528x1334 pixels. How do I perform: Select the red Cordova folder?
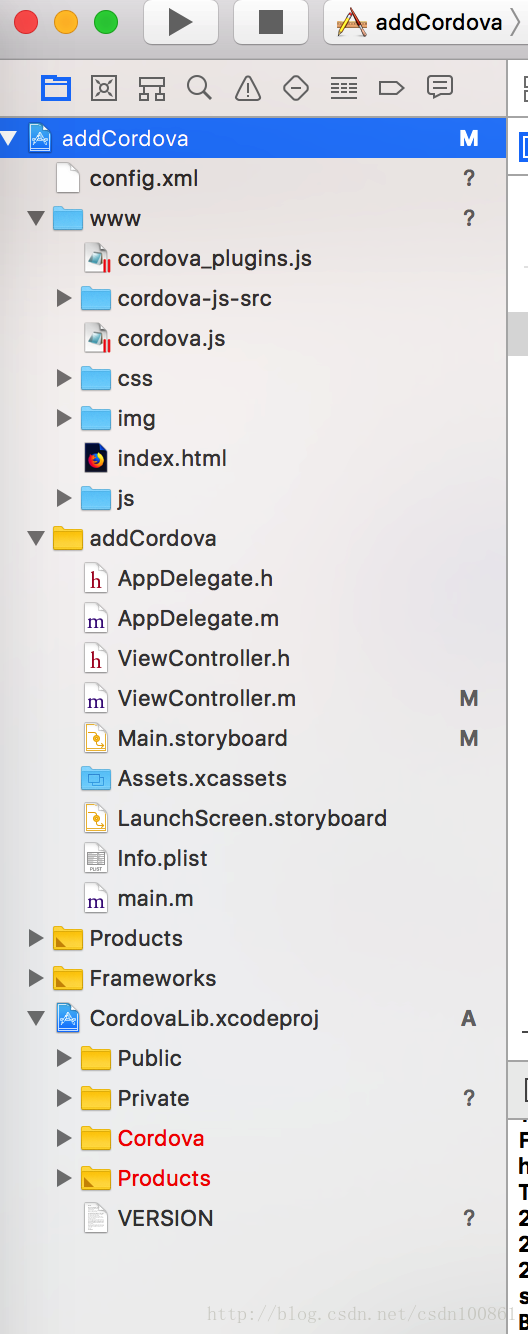[x=161, y=1138]
